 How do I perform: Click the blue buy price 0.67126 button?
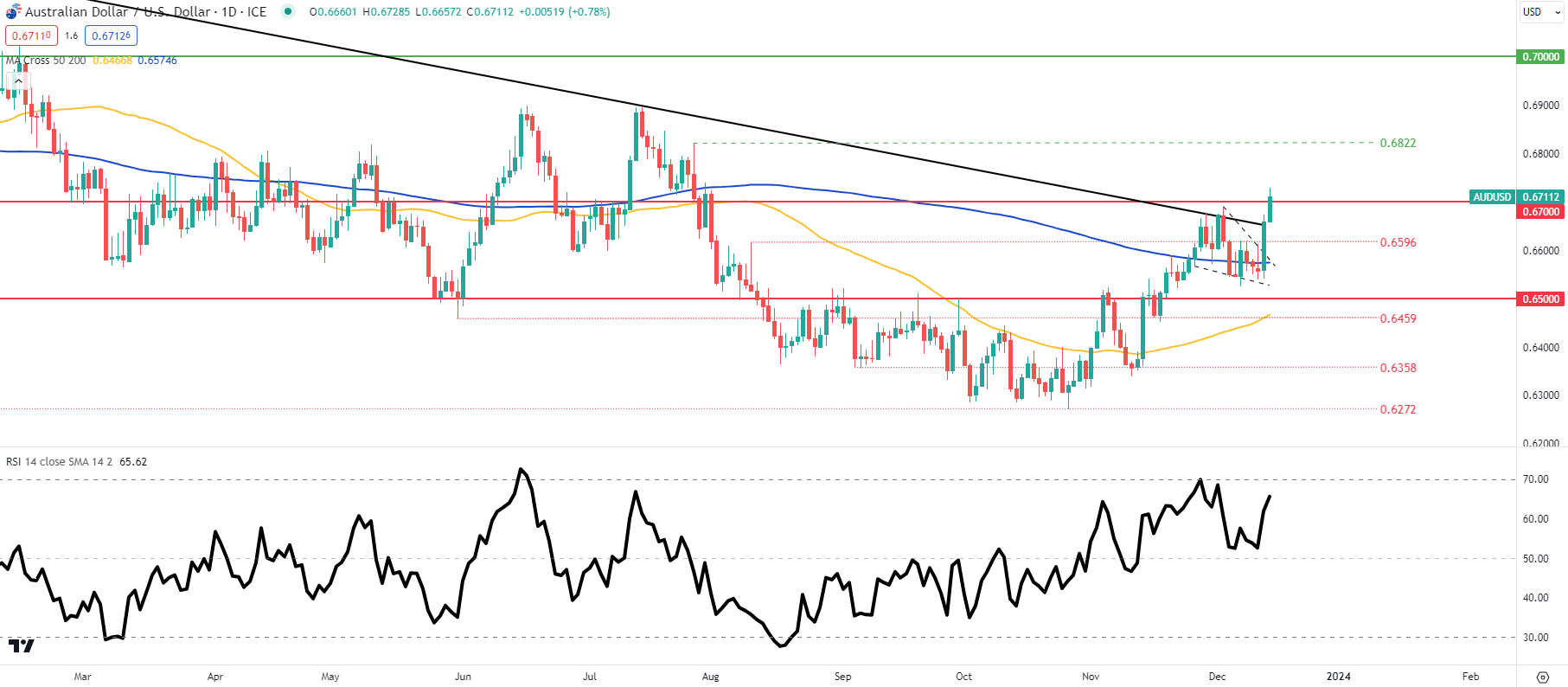pos(111,35)
